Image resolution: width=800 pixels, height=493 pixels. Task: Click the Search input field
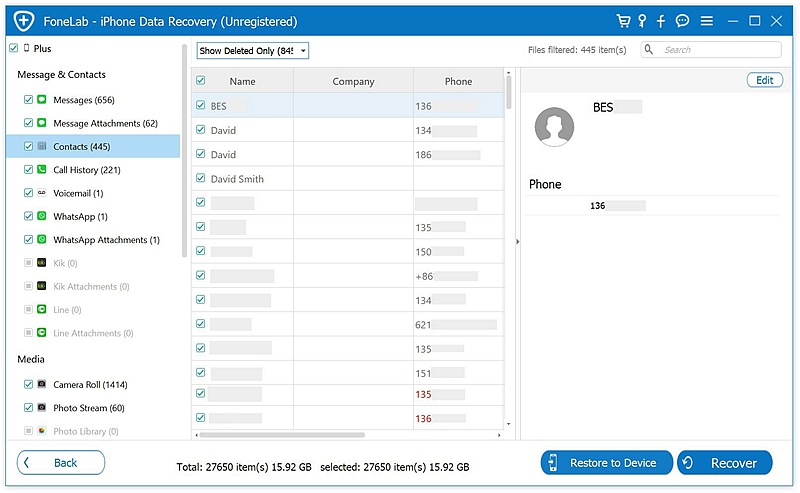(x=711, y=50)
